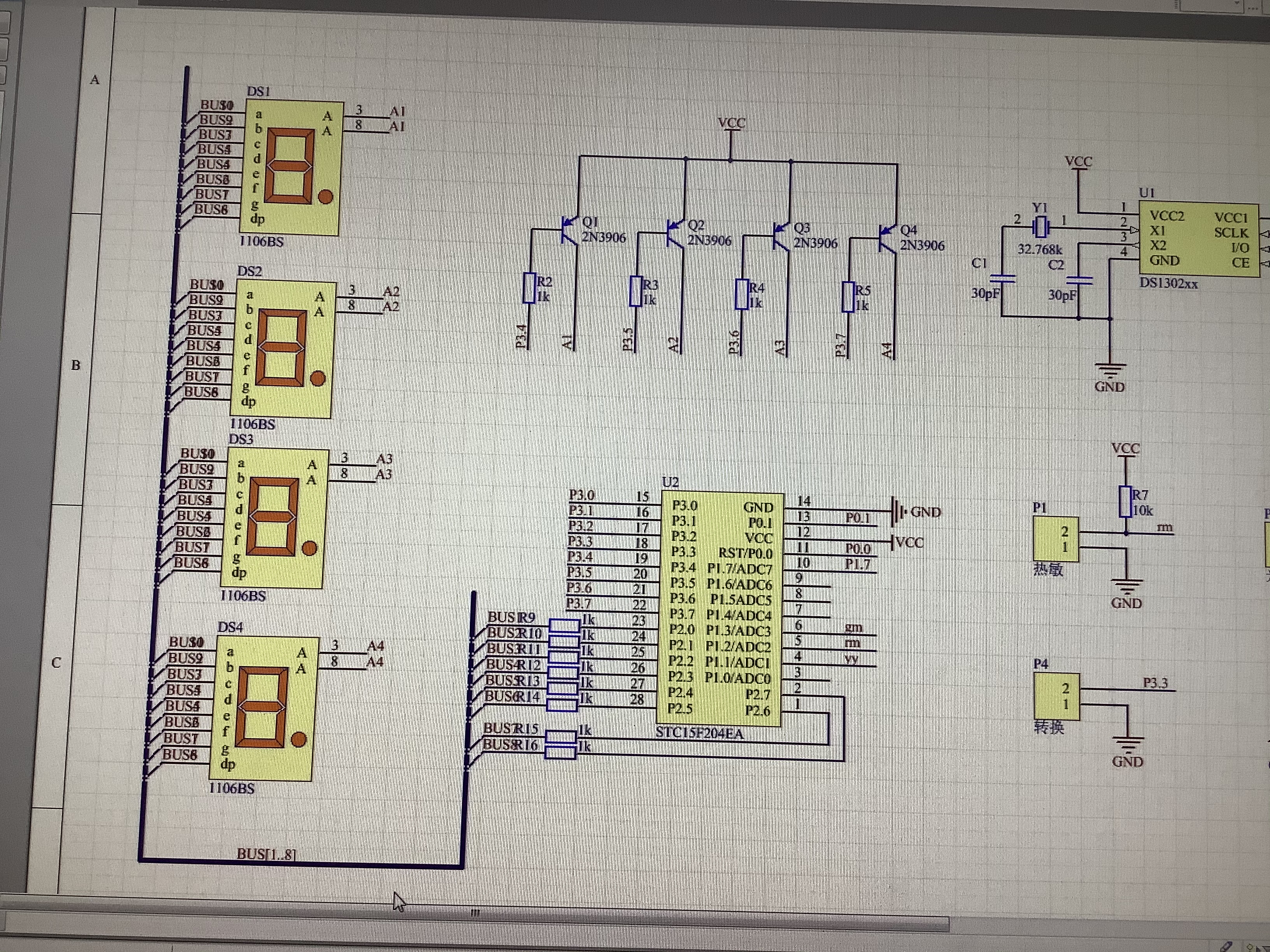
Task: Select resistor R16 on the bus
Action: click(560, 752)
